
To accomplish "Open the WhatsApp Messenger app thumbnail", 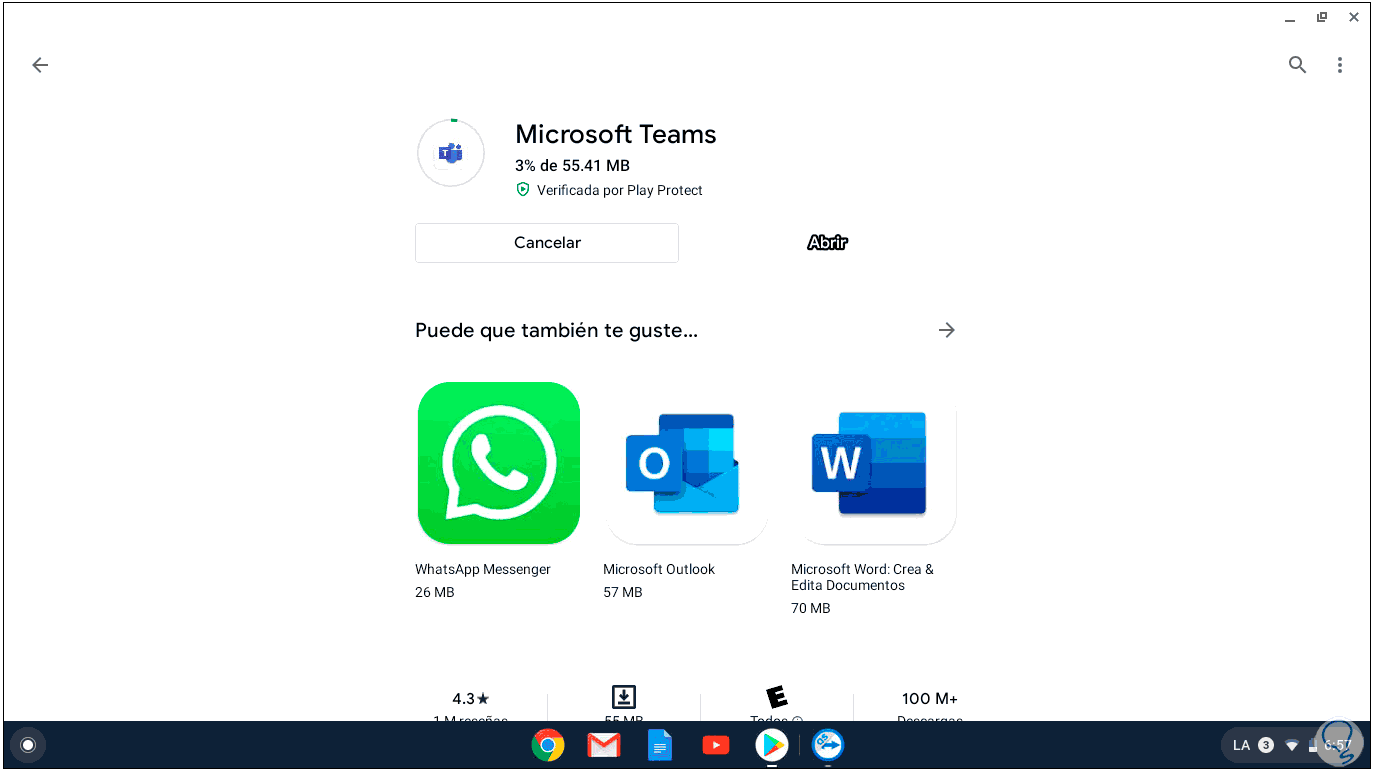I will 498,463.
